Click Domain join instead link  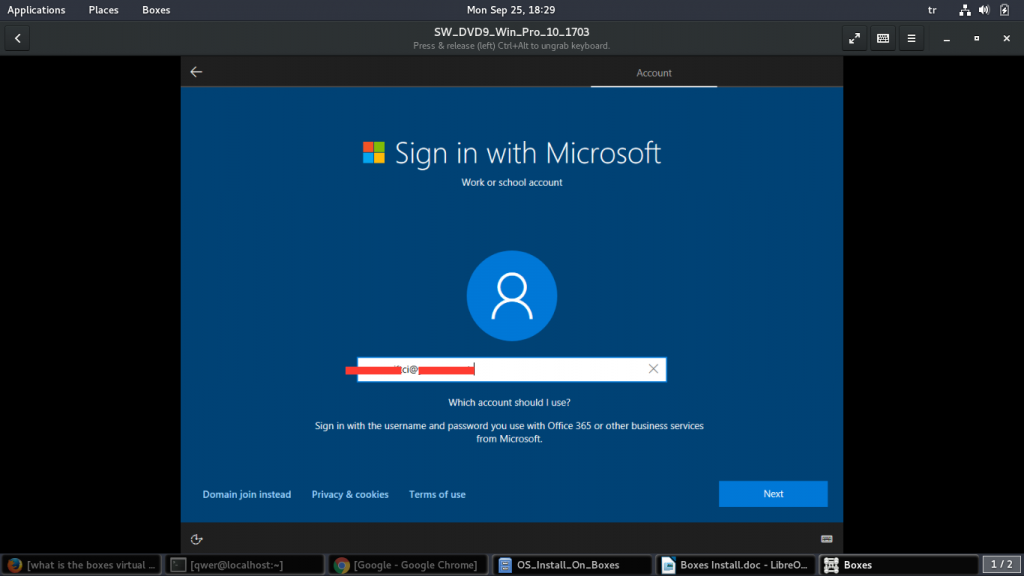(247, 494)
